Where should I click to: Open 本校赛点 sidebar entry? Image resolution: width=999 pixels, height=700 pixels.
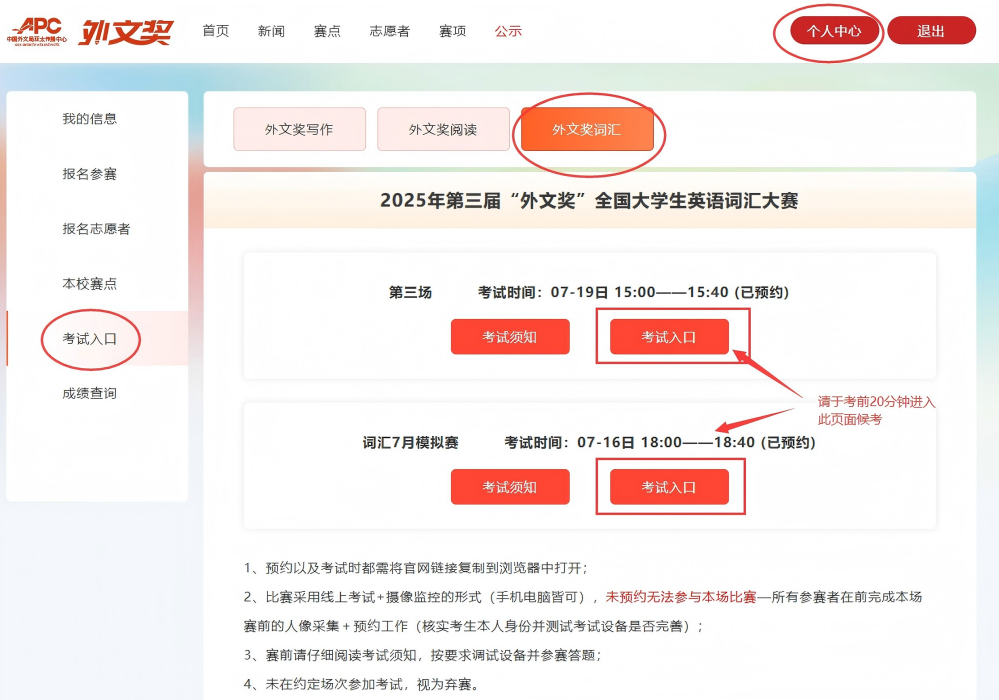tap(90, 284)
